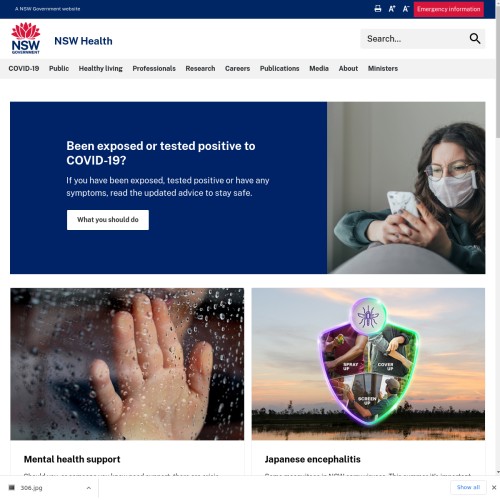Click the print page icon
The height and width of the screenshot is (500, 500).
pyautogui.click(x=378, y=9)
